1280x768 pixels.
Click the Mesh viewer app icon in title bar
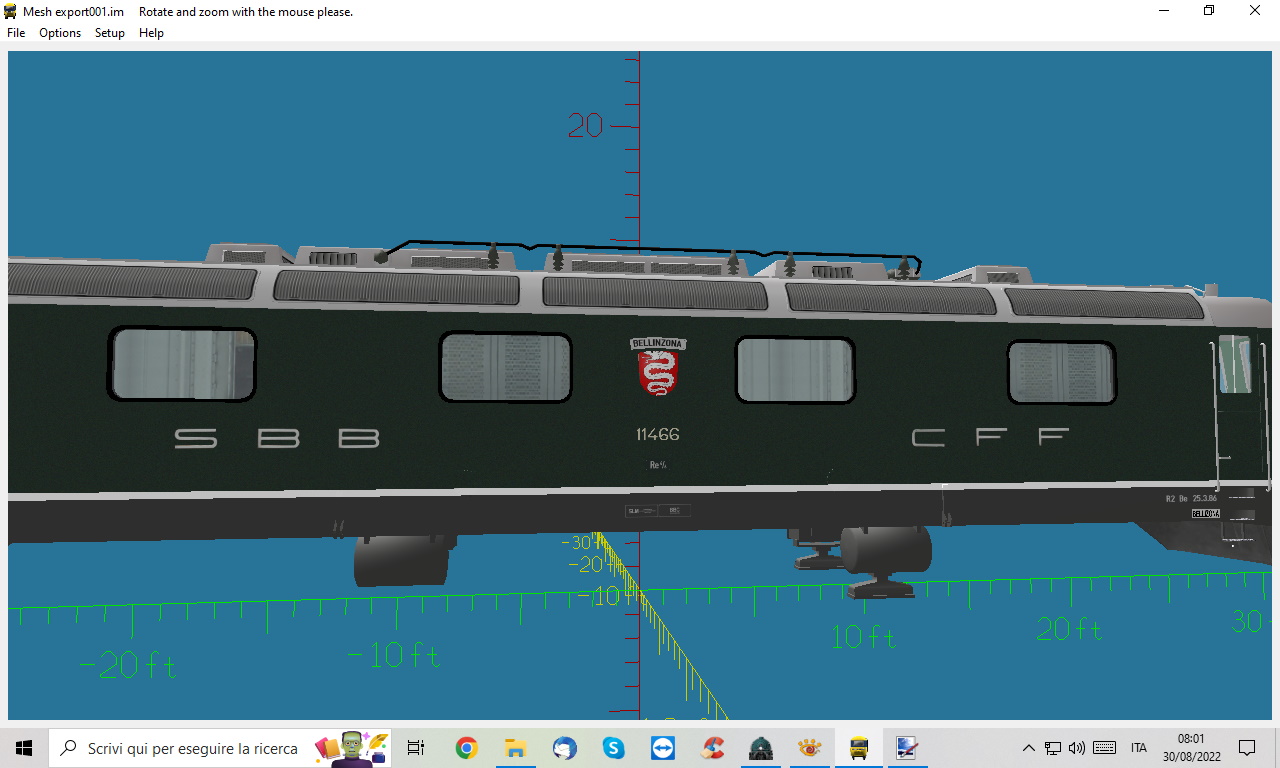point(11,12)
